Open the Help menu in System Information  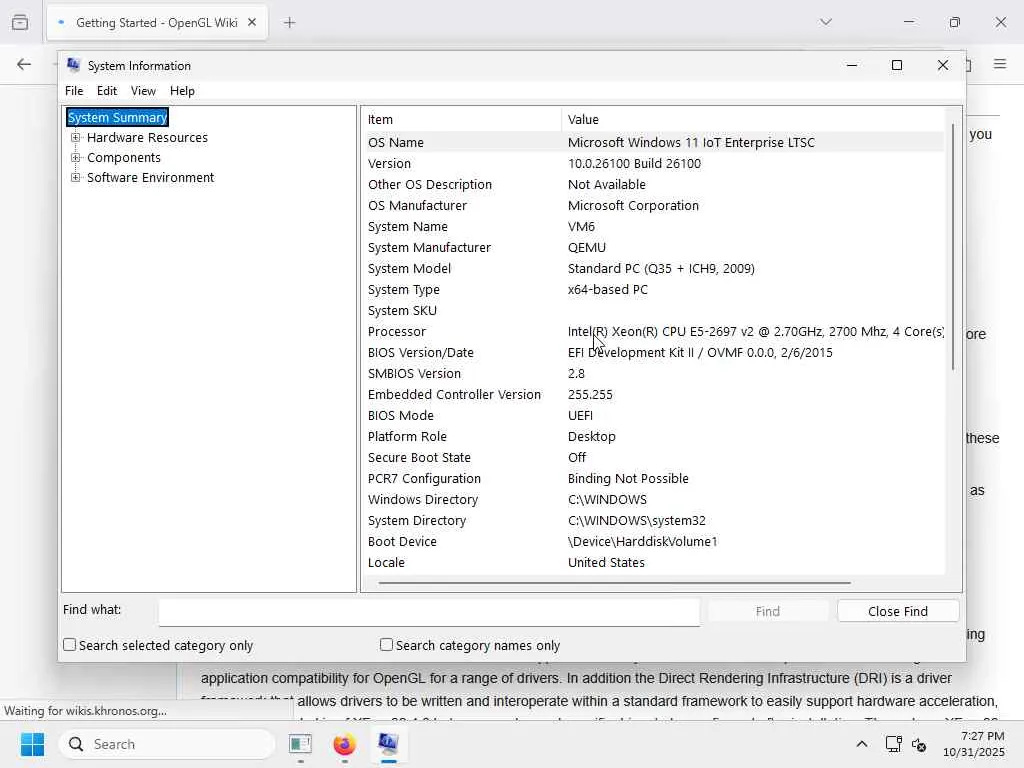(182, 91)
